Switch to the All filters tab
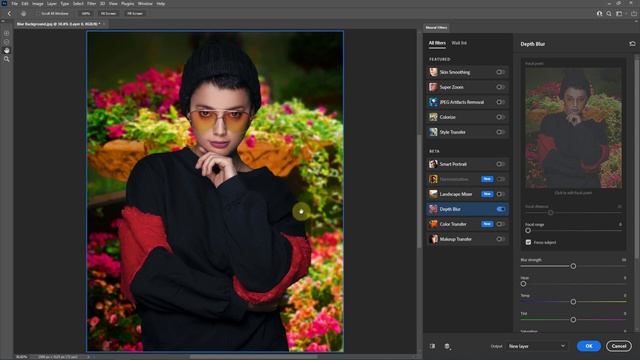The height and width of the screenshot is (360, 640). click(437, 43)
